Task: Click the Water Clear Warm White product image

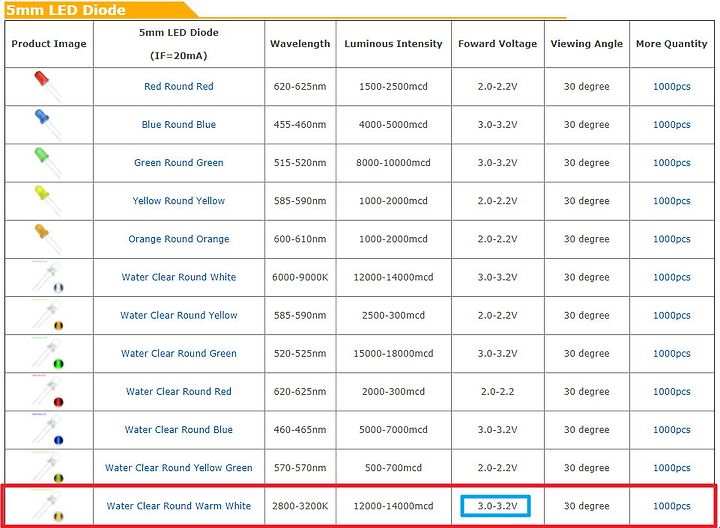Action: point(48,506)
